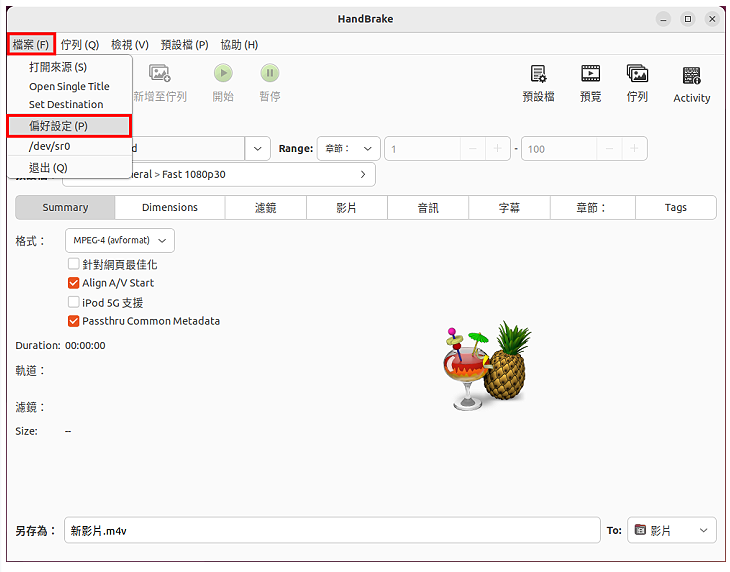Click the HandBrake cocktail and pineapple logo
Image resolution: width=730 pixels, height=572 pixels.
tap(487, 366)
